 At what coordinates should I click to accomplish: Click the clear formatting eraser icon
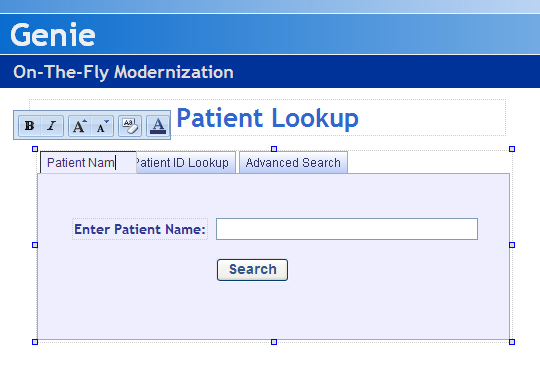pyautogui.click(x=130, y=126)
